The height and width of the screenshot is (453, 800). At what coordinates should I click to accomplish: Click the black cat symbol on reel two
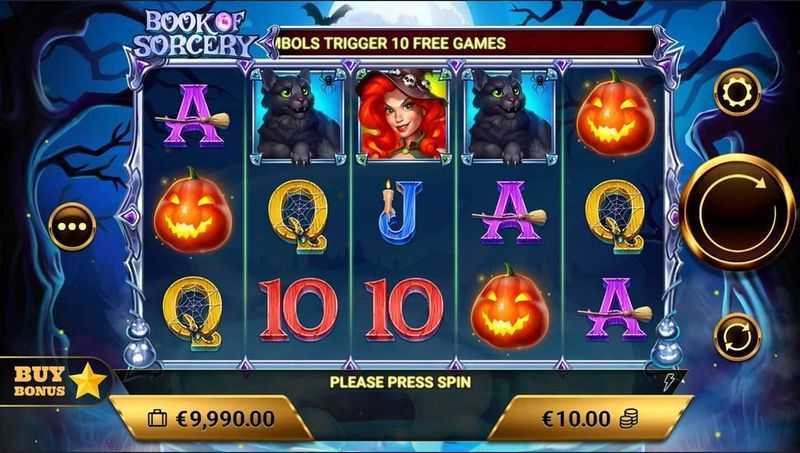[x=298, y=116]
